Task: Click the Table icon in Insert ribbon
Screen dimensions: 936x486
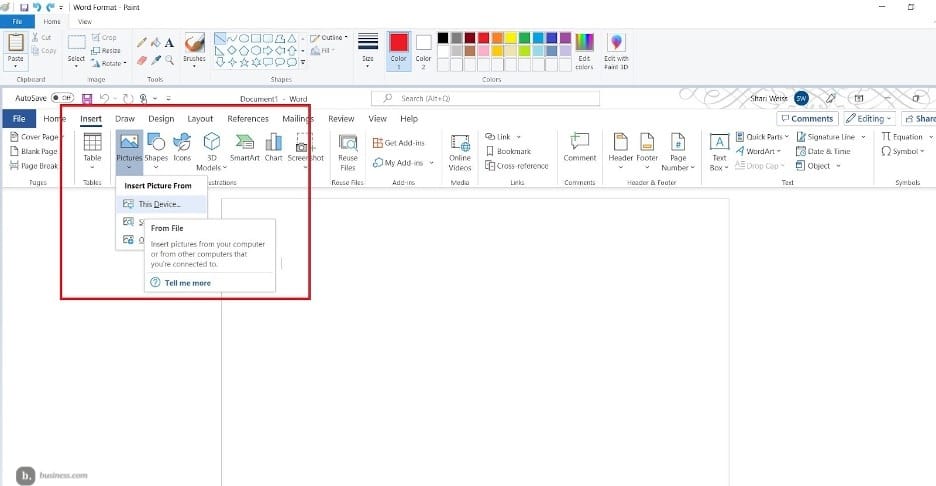Action: click(92, 147)
